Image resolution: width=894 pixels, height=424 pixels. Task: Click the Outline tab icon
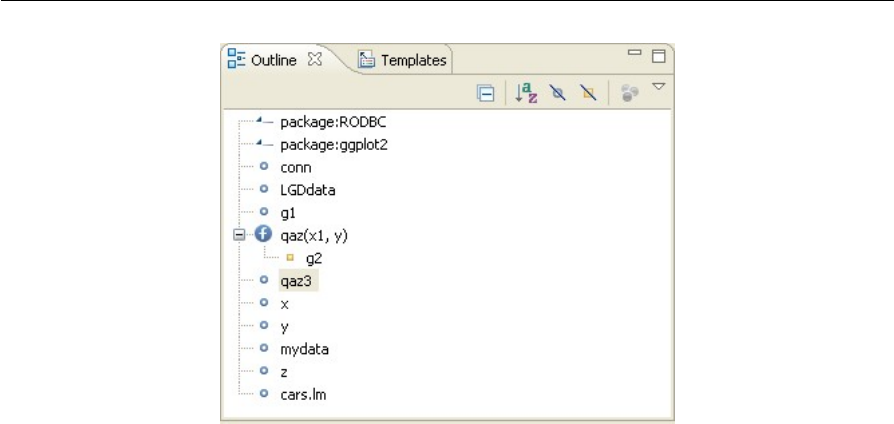click(x=236, y=59)
